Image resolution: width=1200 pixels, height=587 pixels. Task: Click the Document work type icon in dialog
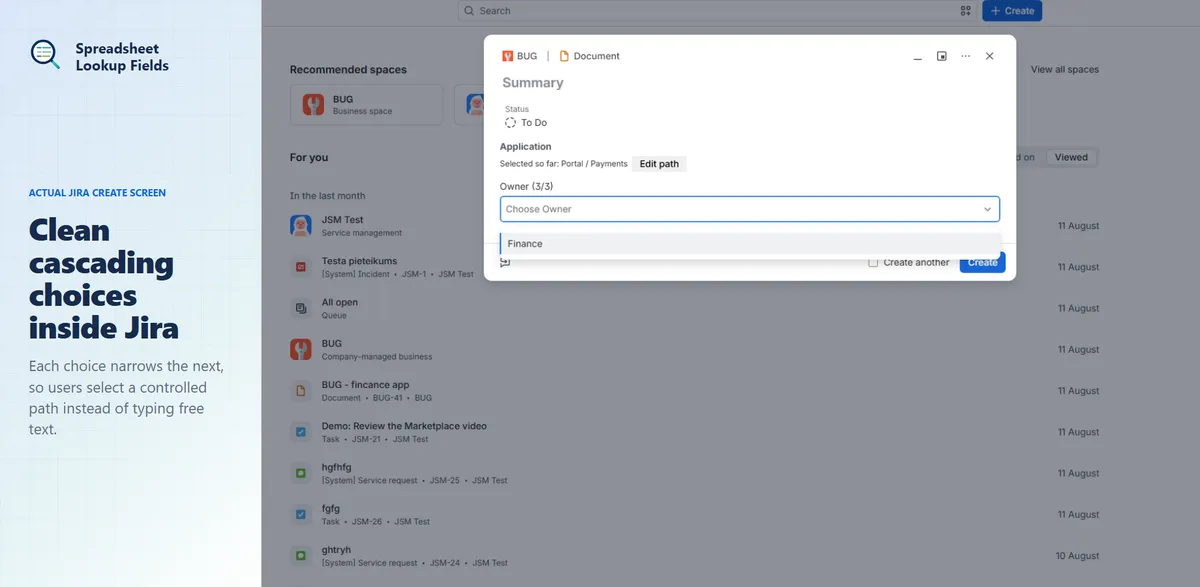click(x=564, y=56)
